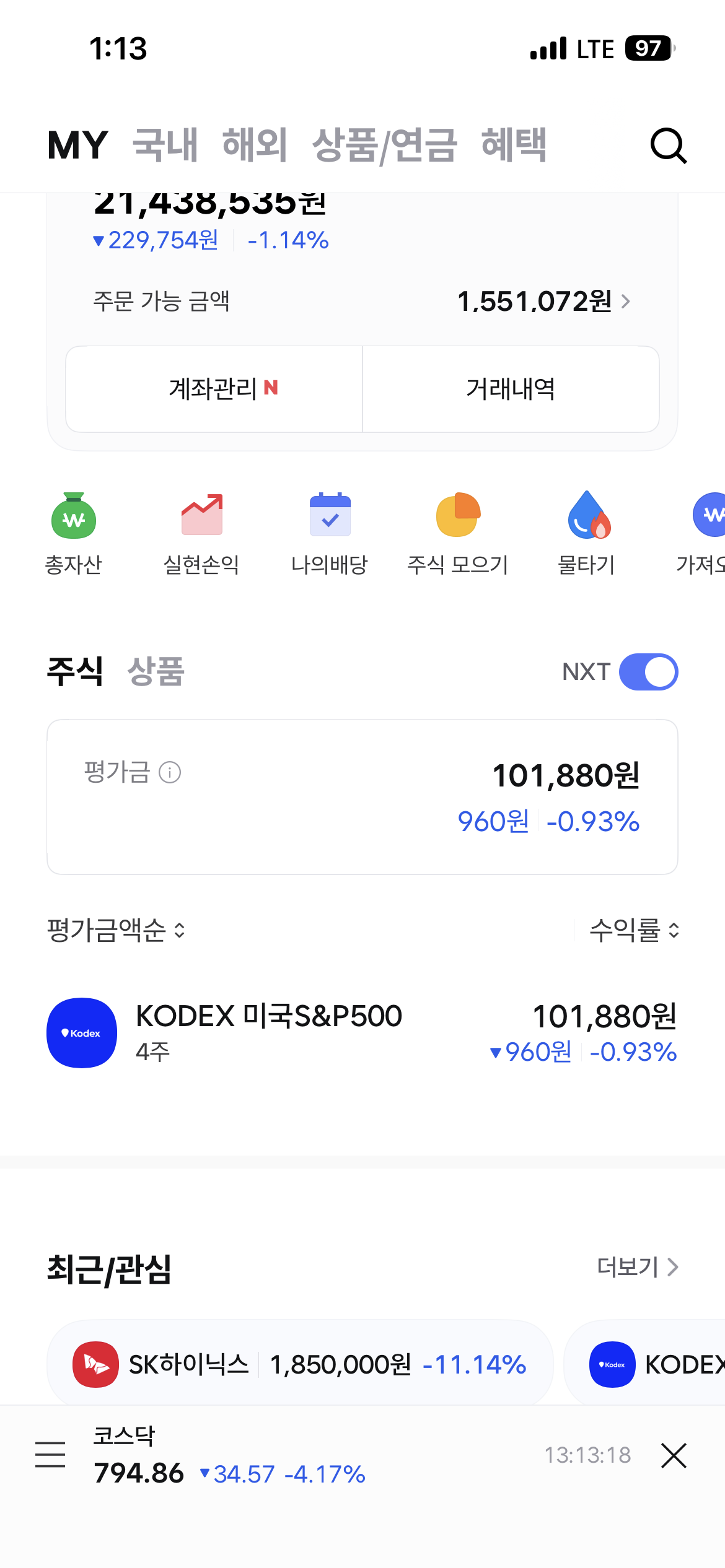Change the 수익률 display selector
This screenshot has width=725, height=1568.
635,930
